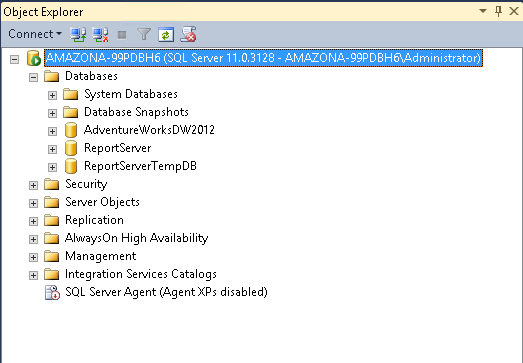Select SQL Server Agent (Agent XPs disabled)
The height and width of the screenshot is (363, 523).
coord(166,292)
